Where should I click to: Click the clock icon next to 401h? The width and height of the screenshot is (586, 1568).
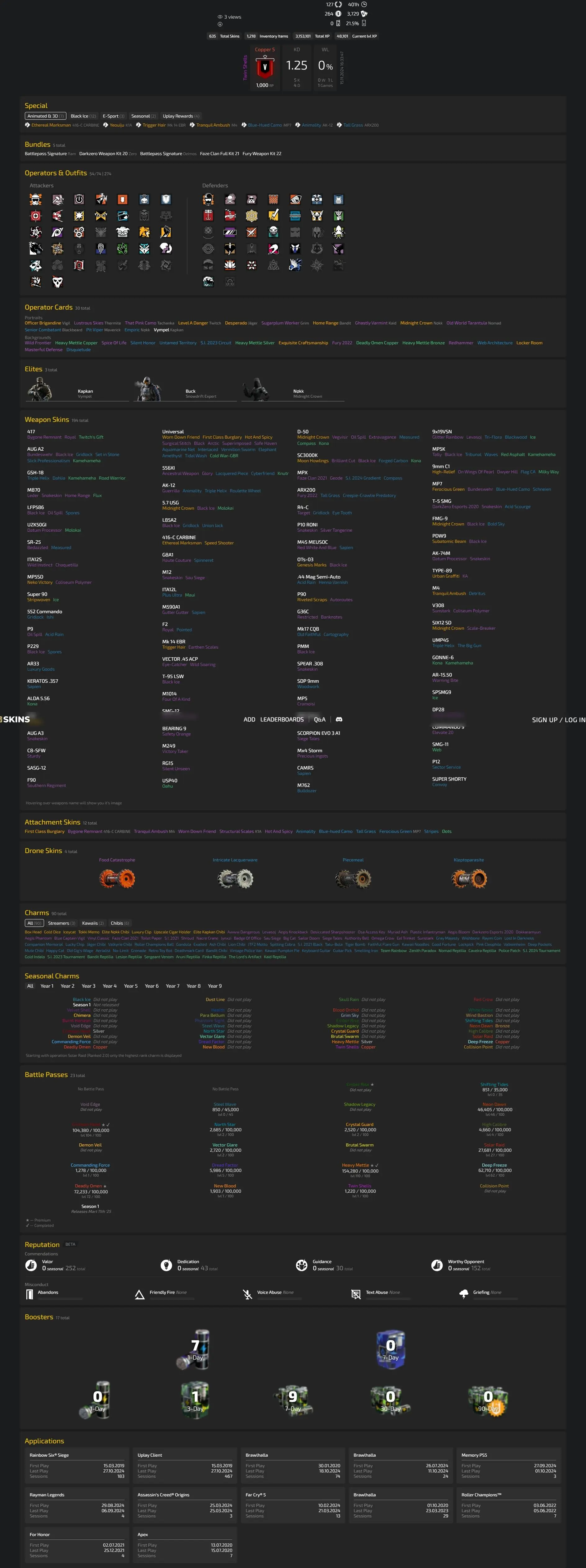click(364, 4)
